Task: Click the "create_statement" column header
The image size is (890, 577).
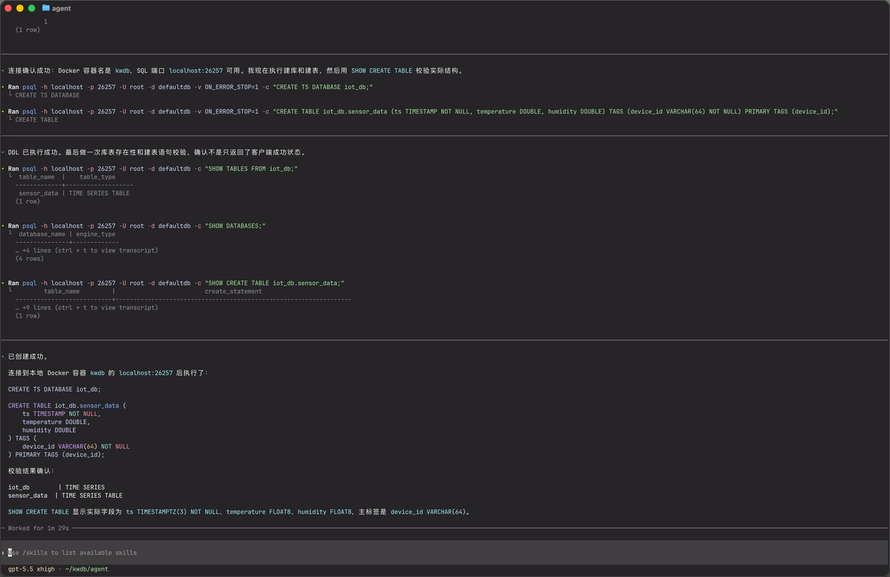Action: (x=233, y=292)
